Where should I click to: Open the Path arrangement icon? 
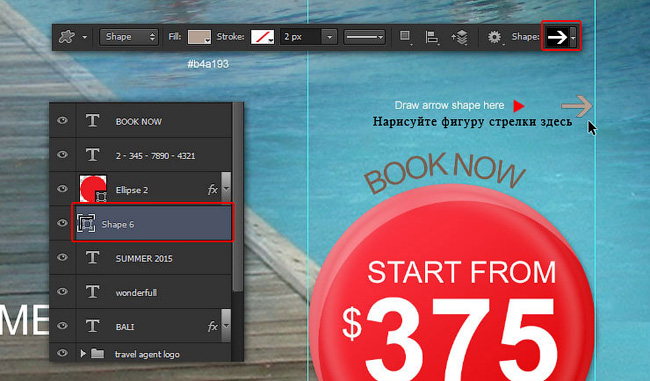tap(459, 37)
